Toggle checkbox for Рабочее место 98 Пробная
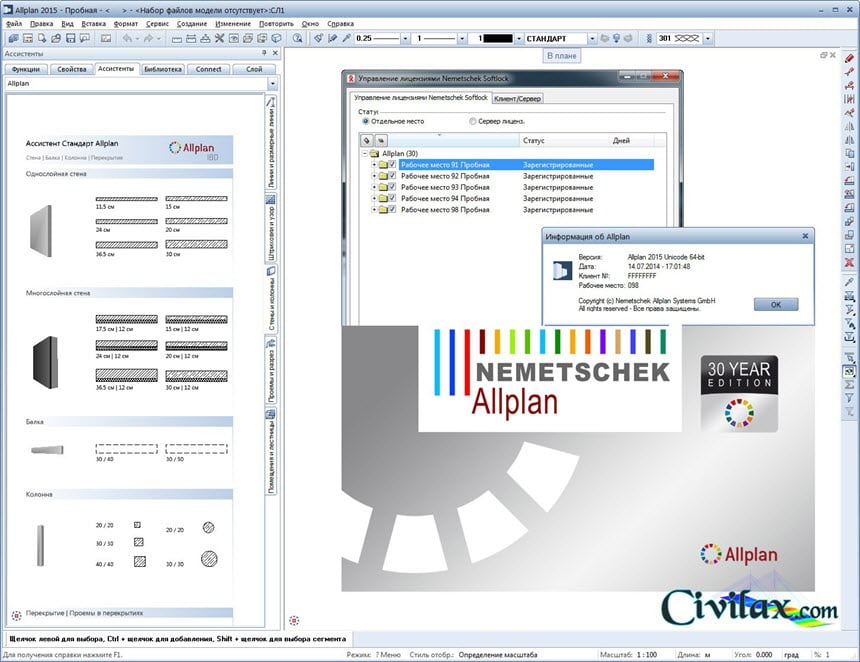Screen dimensions: 860x662 tap(392, 210)
